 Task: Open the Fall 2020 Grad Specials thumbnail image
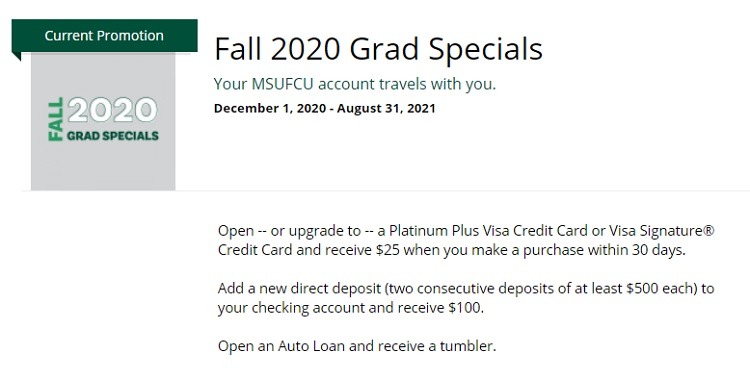tap(103, 121)
